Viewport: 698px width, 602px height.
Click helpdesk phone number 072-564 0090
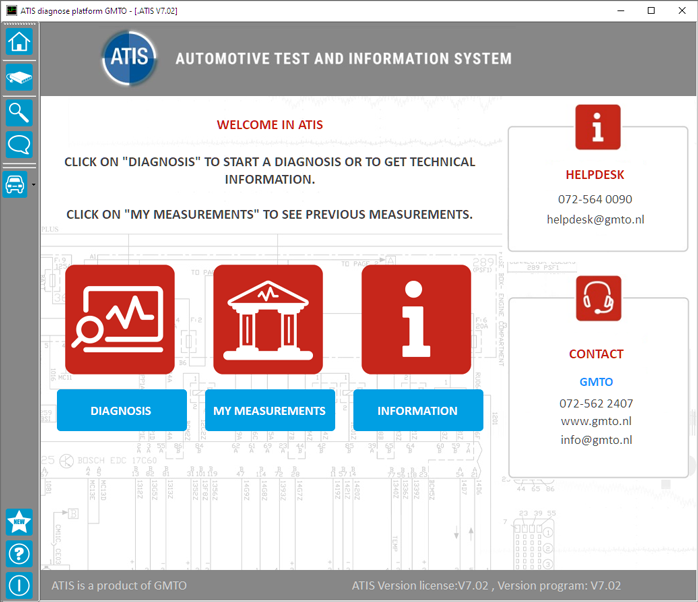coord(595,199)
